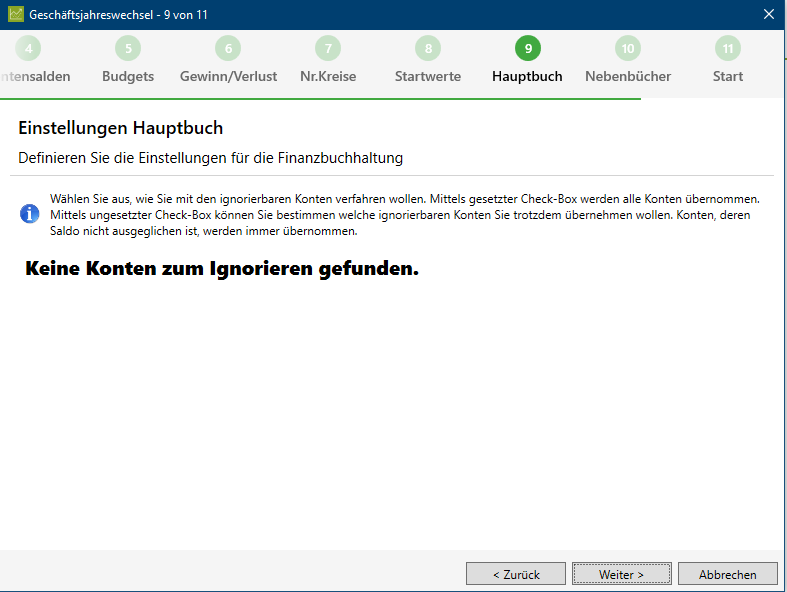
Task: Close the Geschäftsjahreswechsel dialog
Action: click(768, 14)
